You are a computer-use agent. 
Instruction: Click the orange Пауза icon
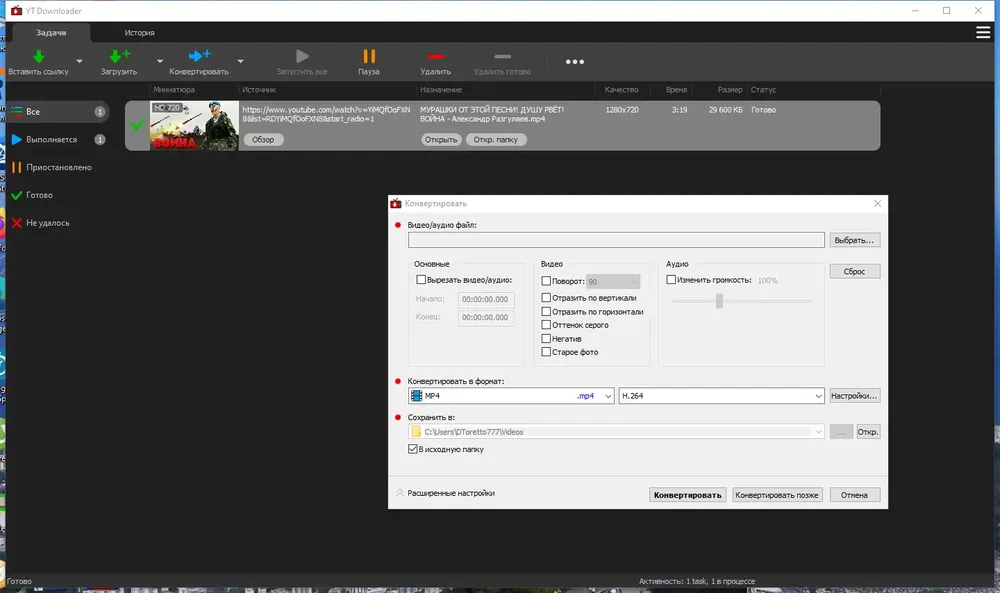(369, 56)
